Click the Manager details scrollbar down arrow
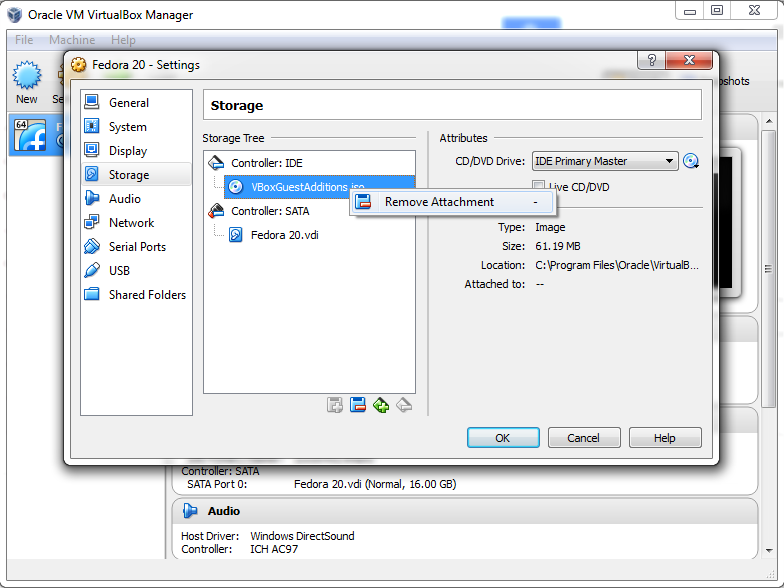Viewport: 784px width, 588px height. pyautogui.click(x=769, y=551)
